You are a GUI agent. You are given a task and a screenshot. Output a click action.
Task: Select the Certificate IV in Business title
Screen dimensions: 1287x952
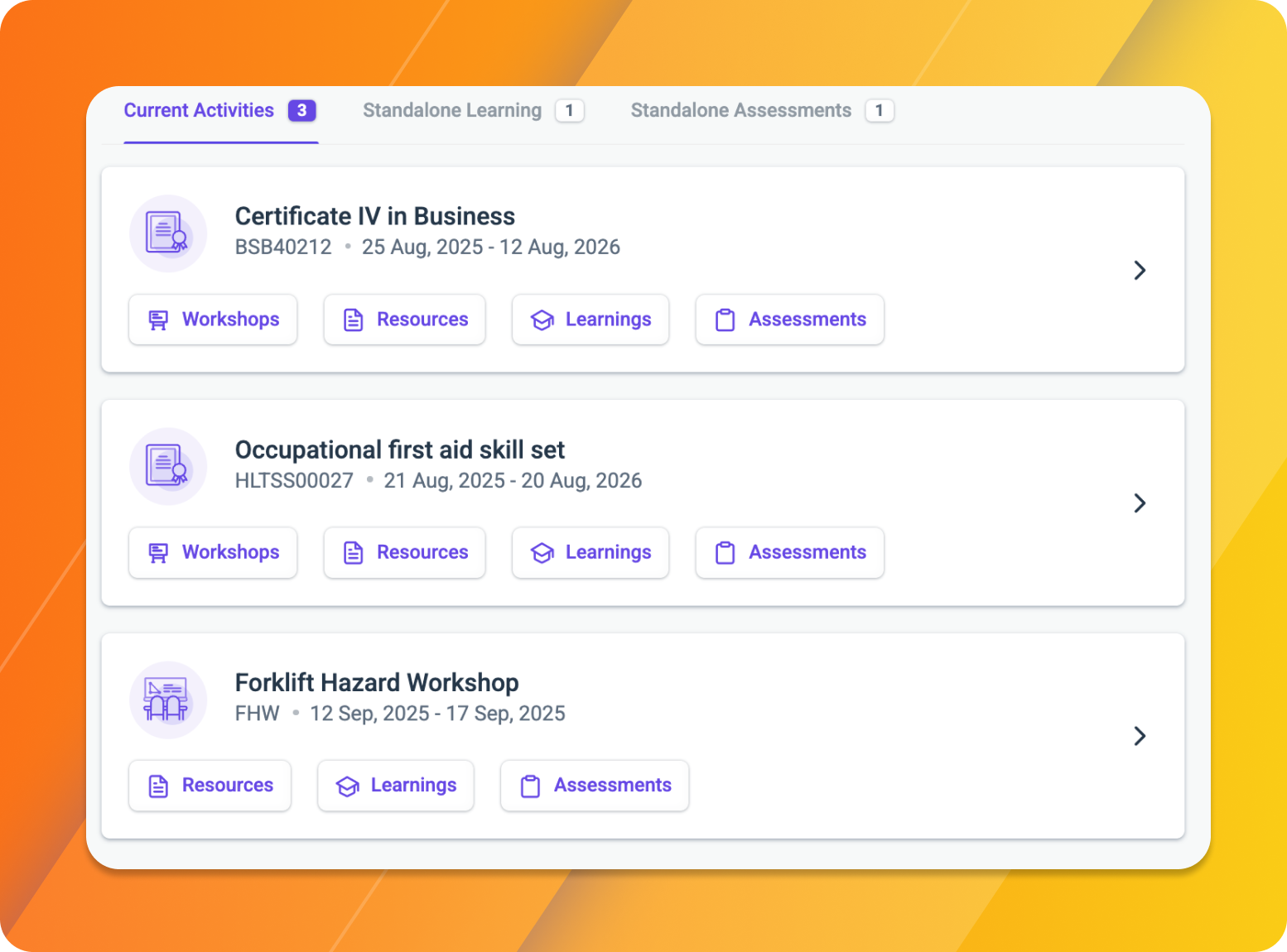point(375,216)
